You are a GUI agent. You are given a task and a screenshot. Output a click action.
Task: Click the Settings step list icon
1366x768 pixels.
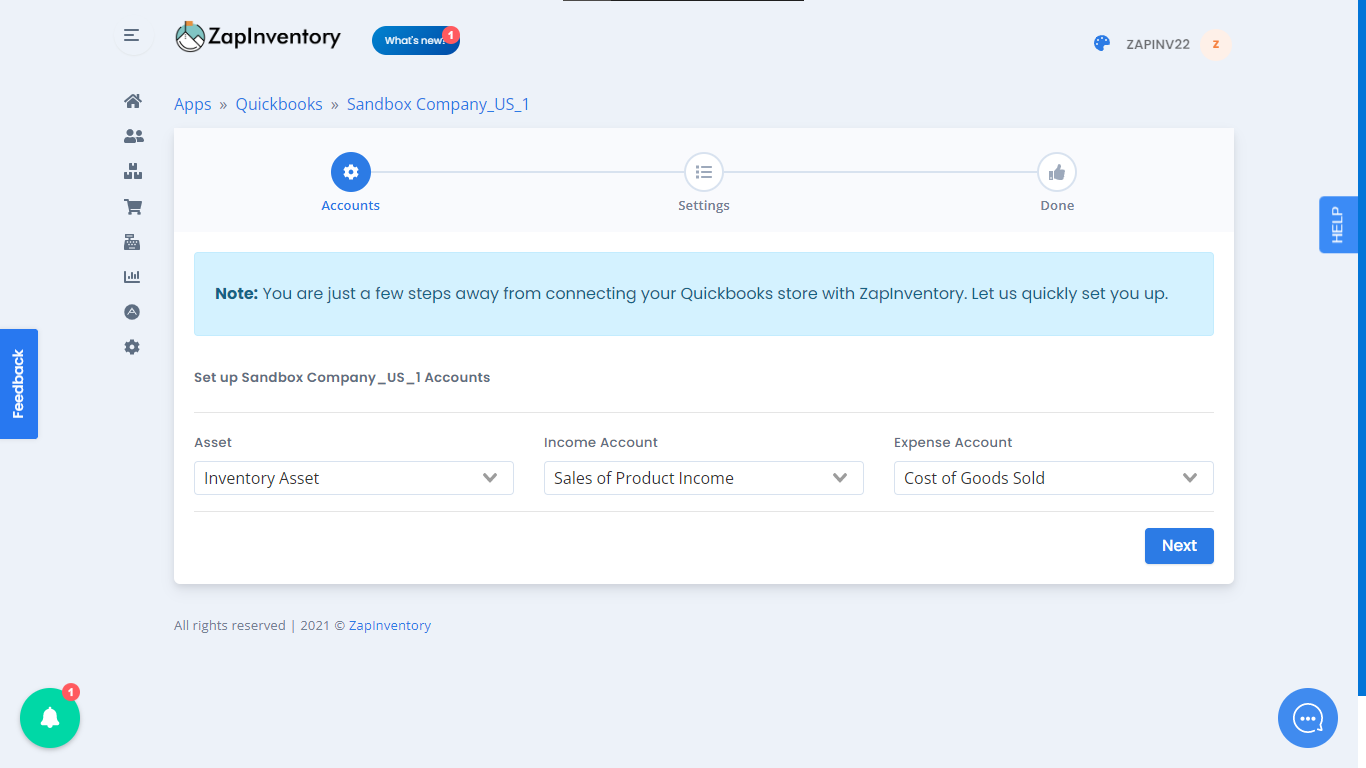(704, 172)
